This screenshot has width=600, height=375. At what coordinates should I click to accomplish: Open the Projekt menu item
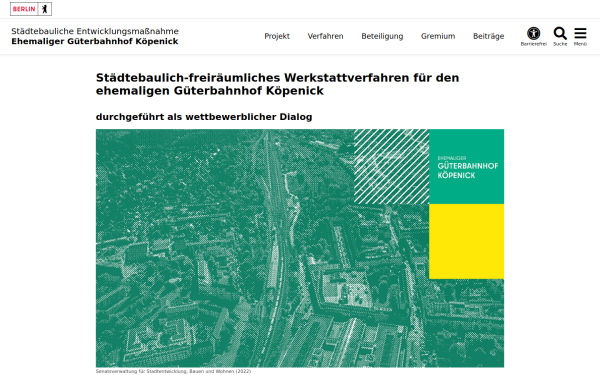tap(277, 36)
